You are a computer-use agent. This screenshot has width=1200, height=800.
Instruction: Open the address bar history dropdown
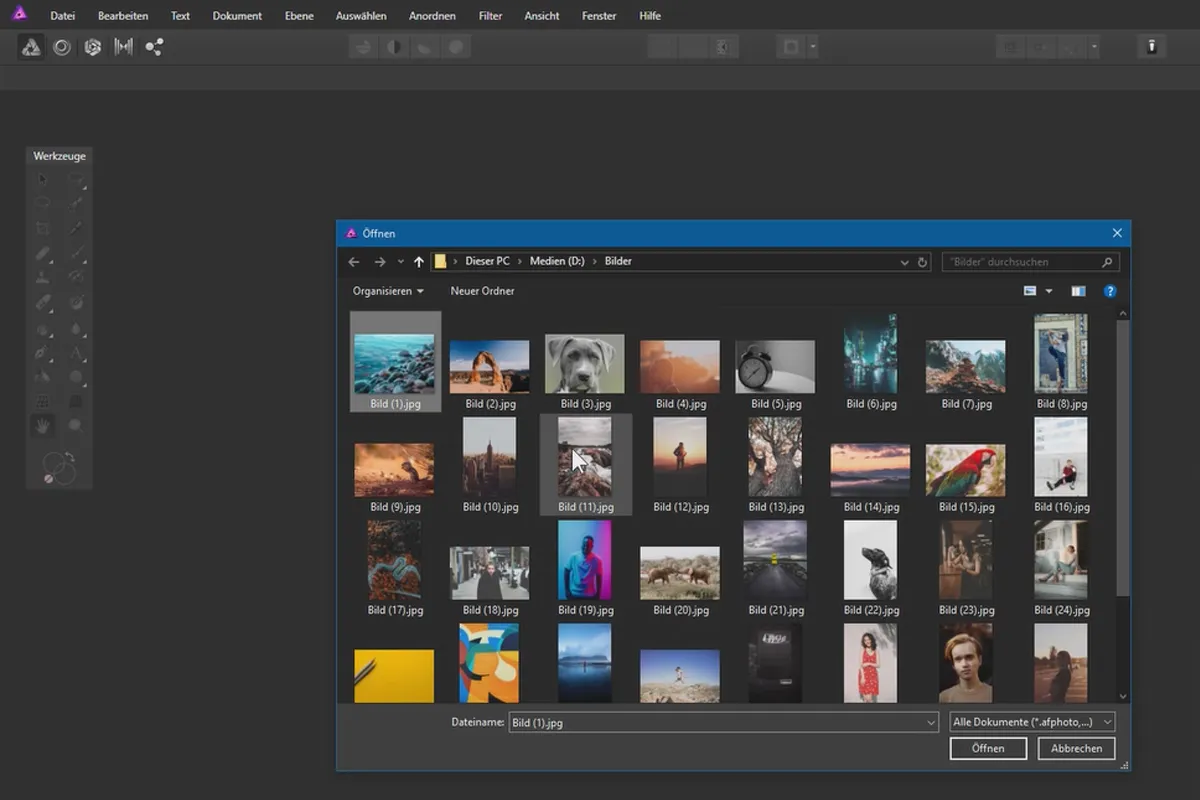904,262
